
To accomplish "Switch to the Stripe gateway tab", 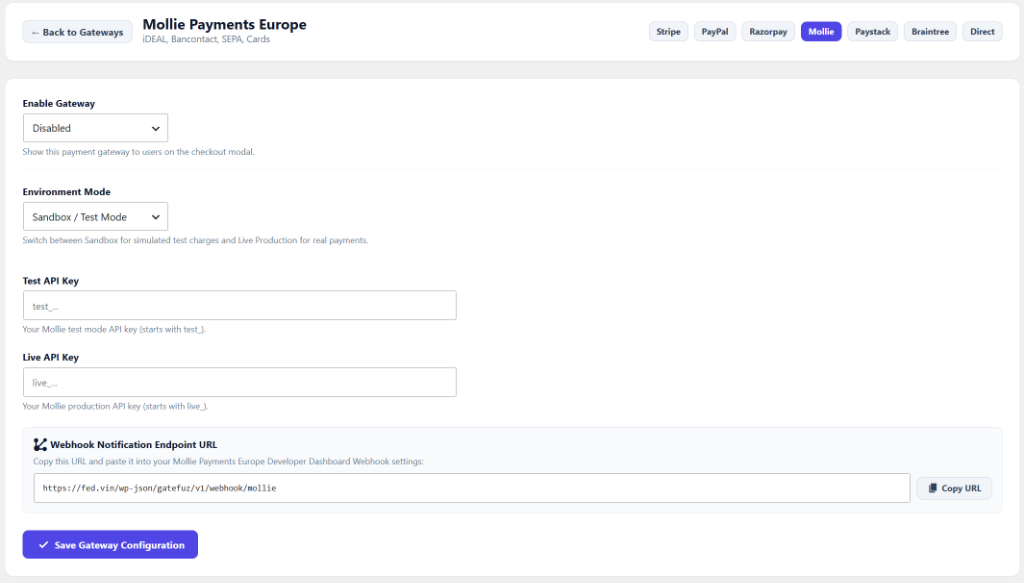I will pyautogui.click(x=668, y=31).
